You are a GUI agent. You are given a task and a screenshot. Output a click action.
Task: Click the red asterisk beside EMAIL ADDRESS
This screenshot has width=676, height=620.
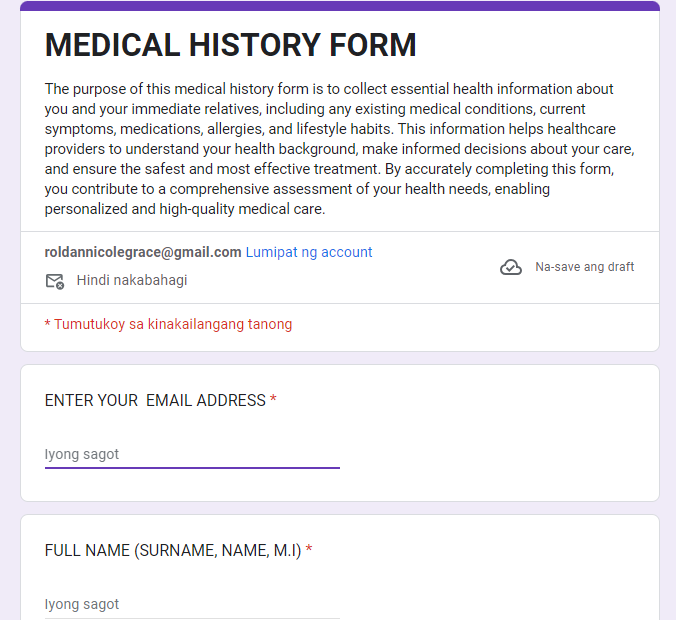tap(273, 400)
